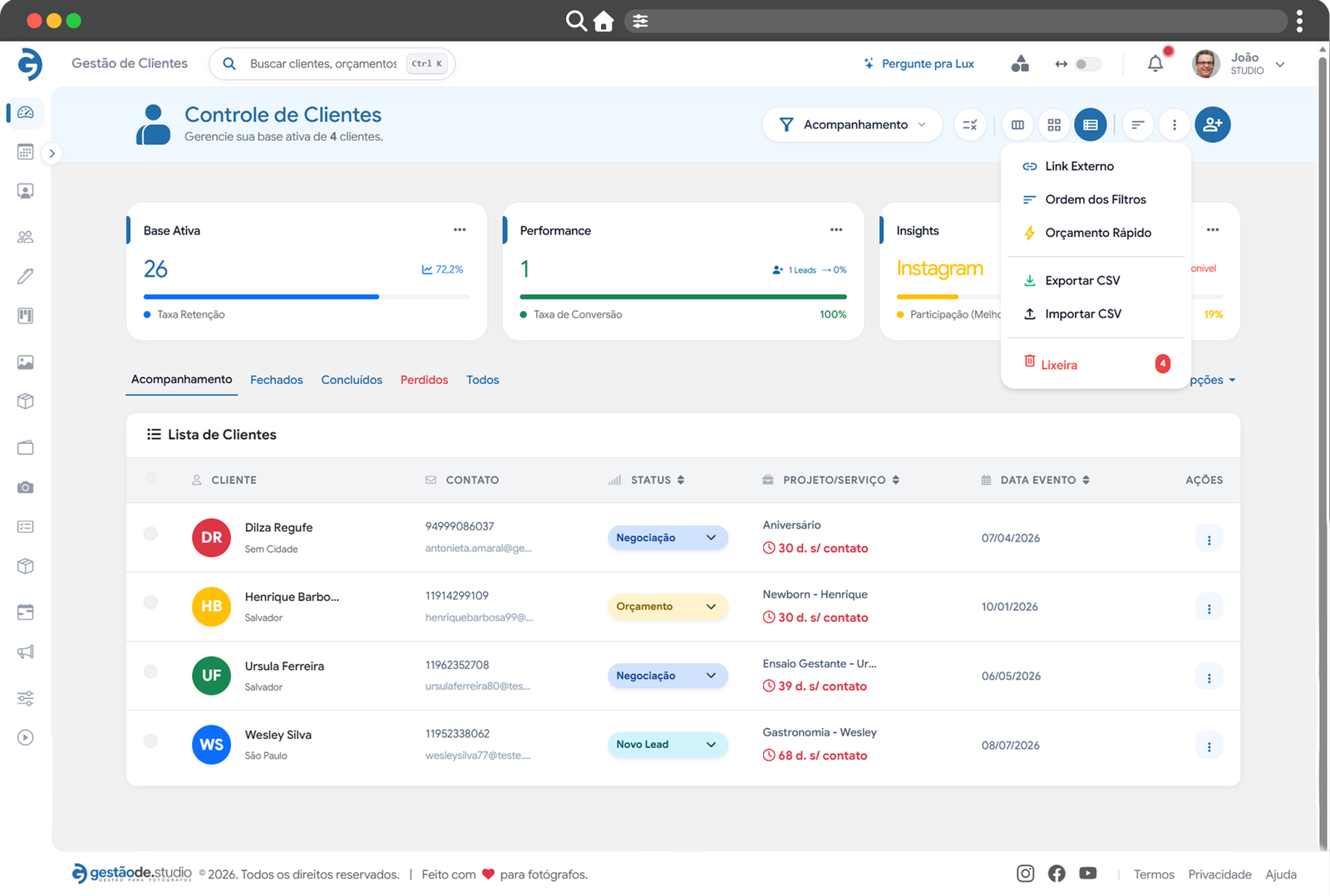This screenshot has width=1330, height=896.
Task: Open the image gallery sidebar icon
Action: (x=26, y=362)
